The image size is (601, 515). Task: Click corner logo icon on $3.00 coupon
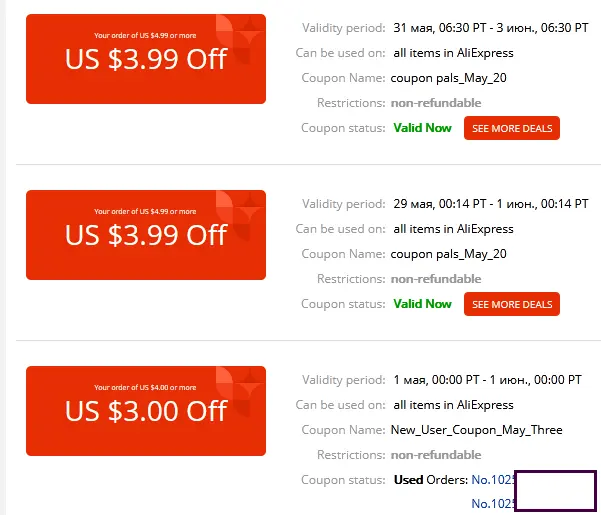pos(240,390)
